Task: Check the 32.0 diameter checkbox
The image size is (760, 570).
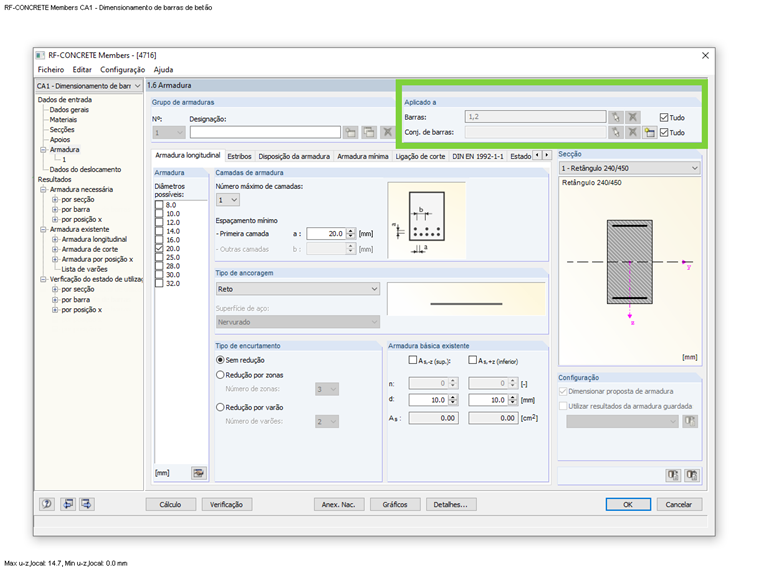Action: (159, 284)
